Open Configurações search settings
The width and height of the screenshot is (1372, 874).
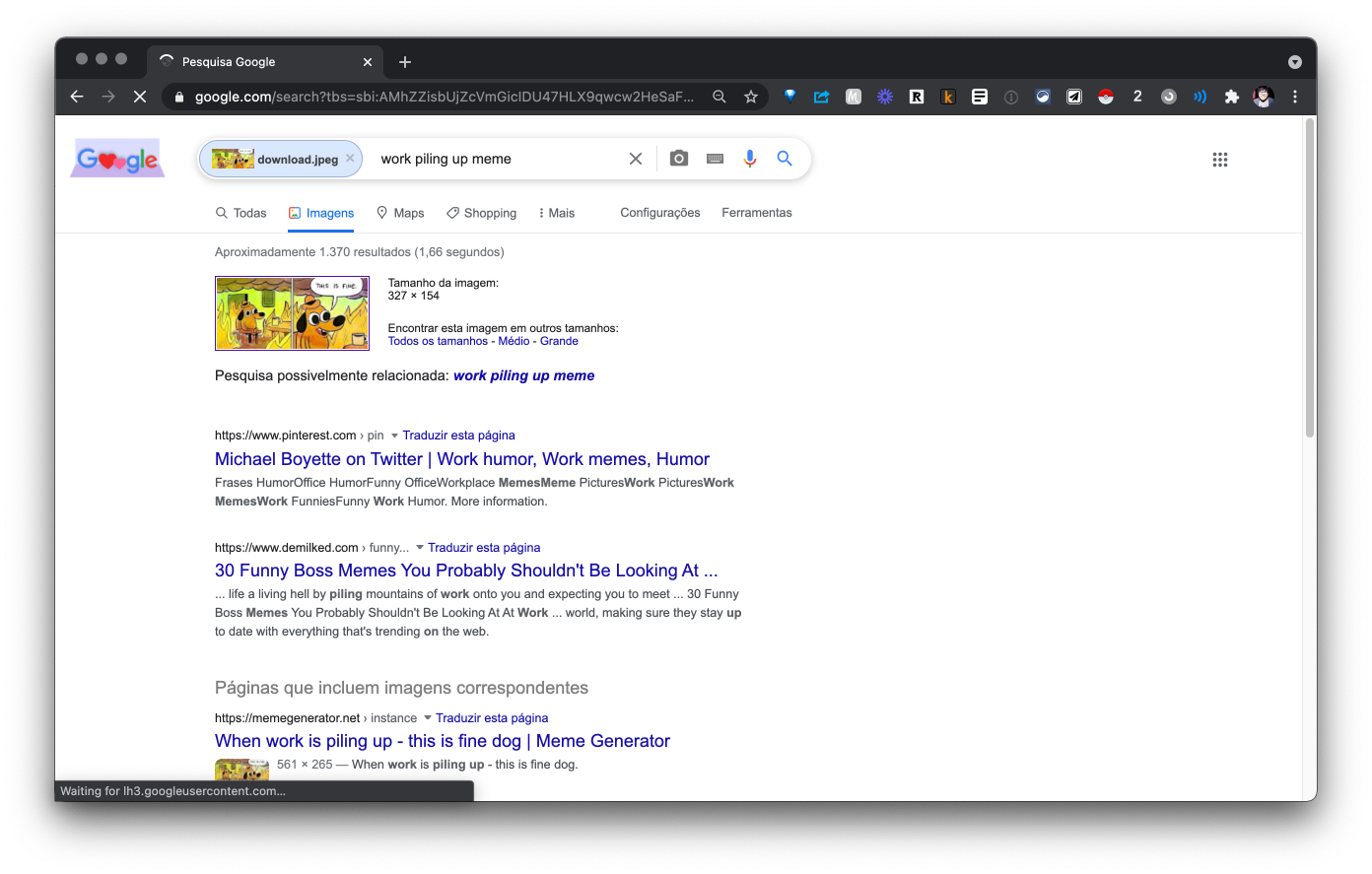(x=660, y=213)
